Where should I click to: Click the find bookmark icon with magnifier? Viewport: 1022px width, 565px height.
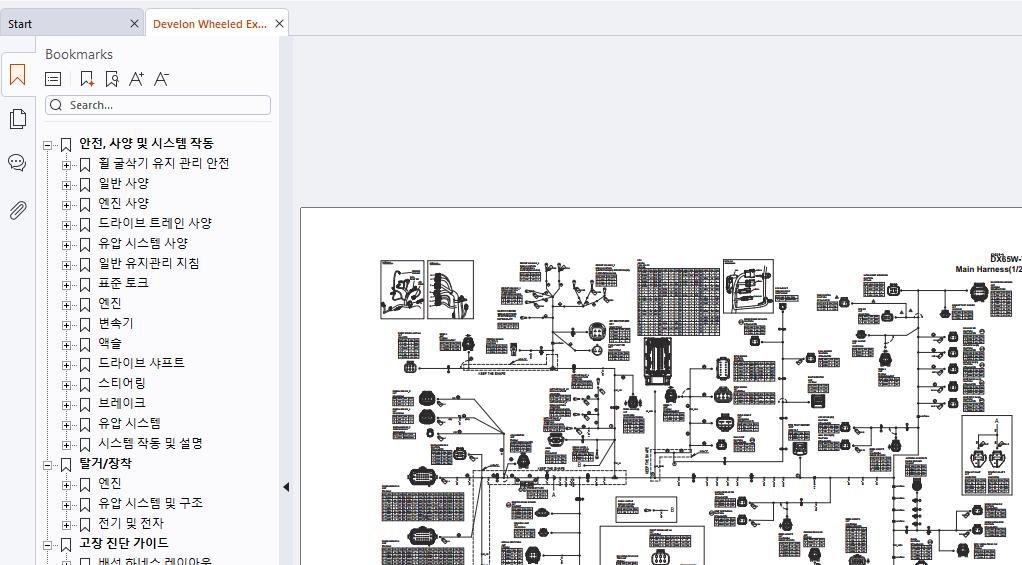click(111, 79)
